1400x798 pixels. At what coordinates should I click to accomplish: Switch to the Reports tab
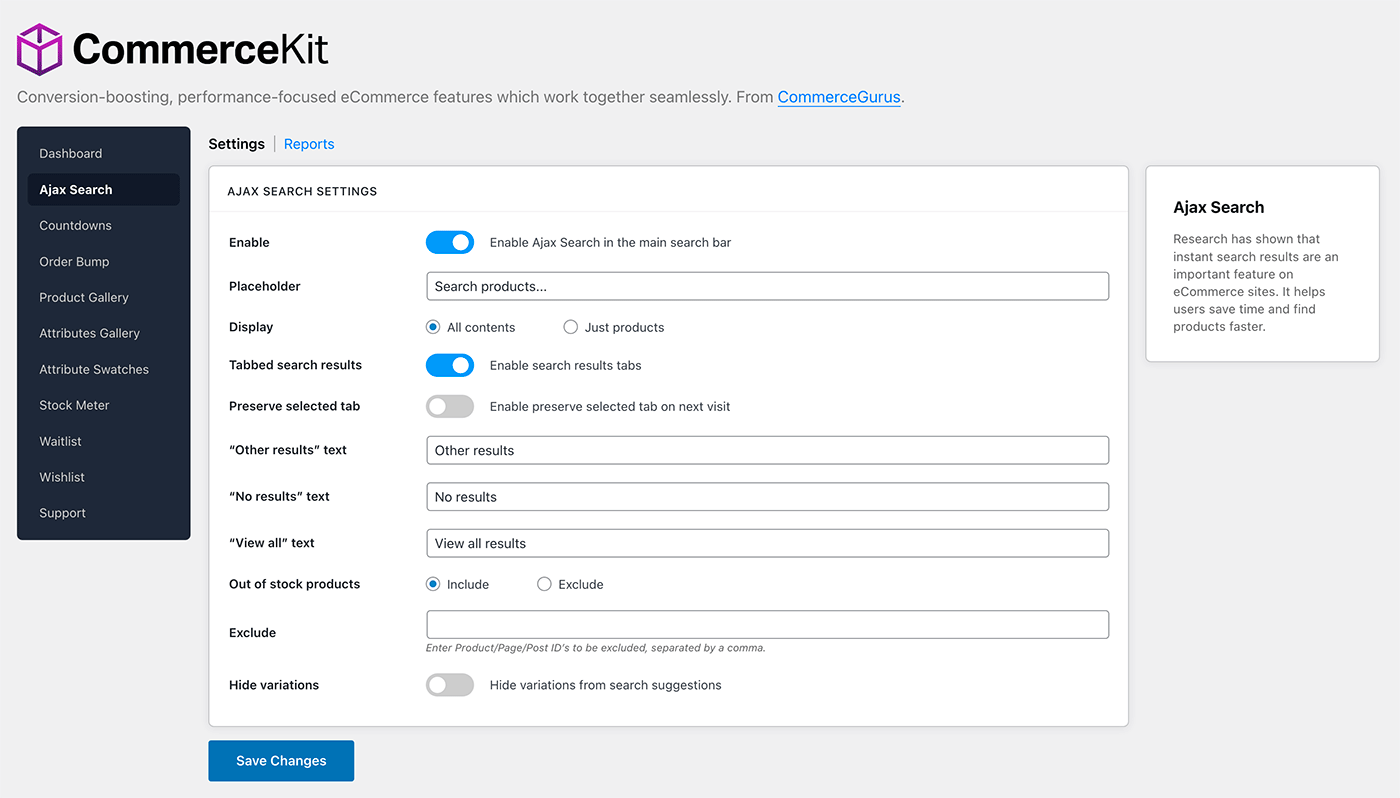tap(309, 144)
